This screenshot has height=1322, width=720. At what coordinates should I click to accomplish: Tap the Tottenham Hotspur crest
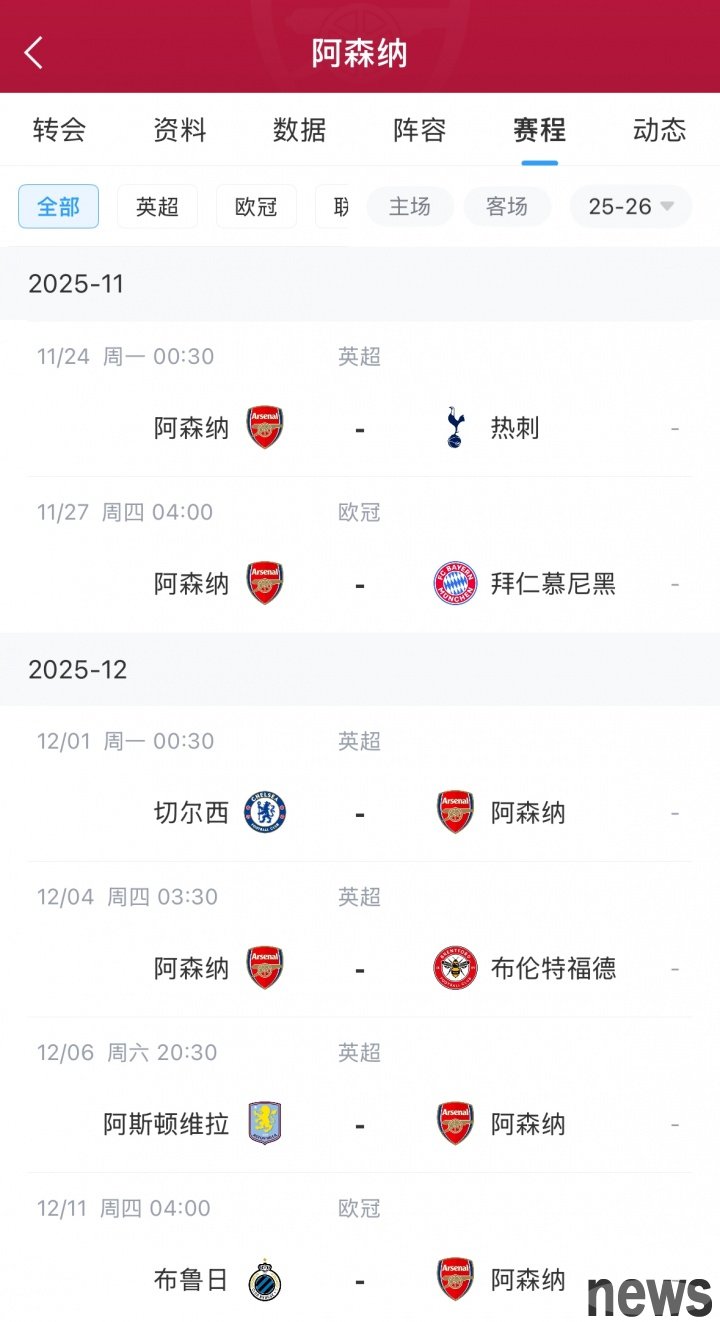coord(455,428)
